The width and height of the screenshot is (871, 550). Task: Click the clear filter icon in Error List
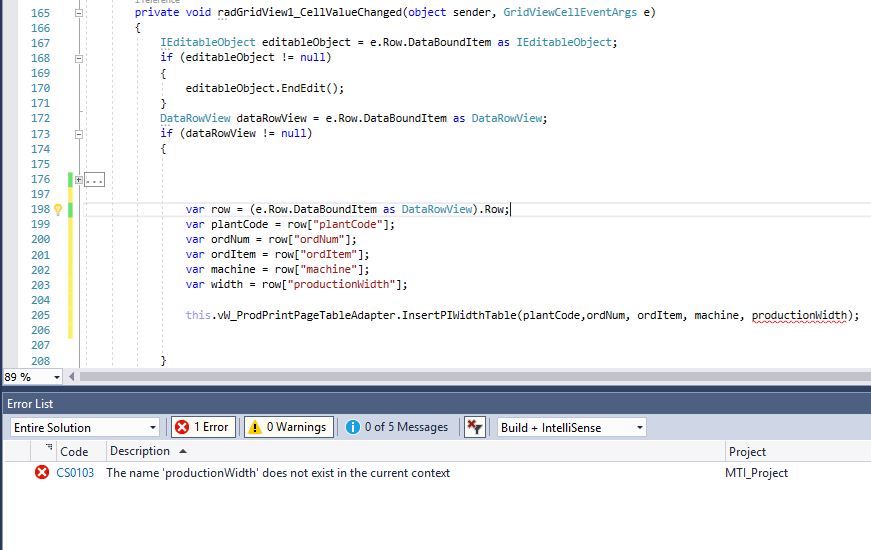click(x=475, y=427)
